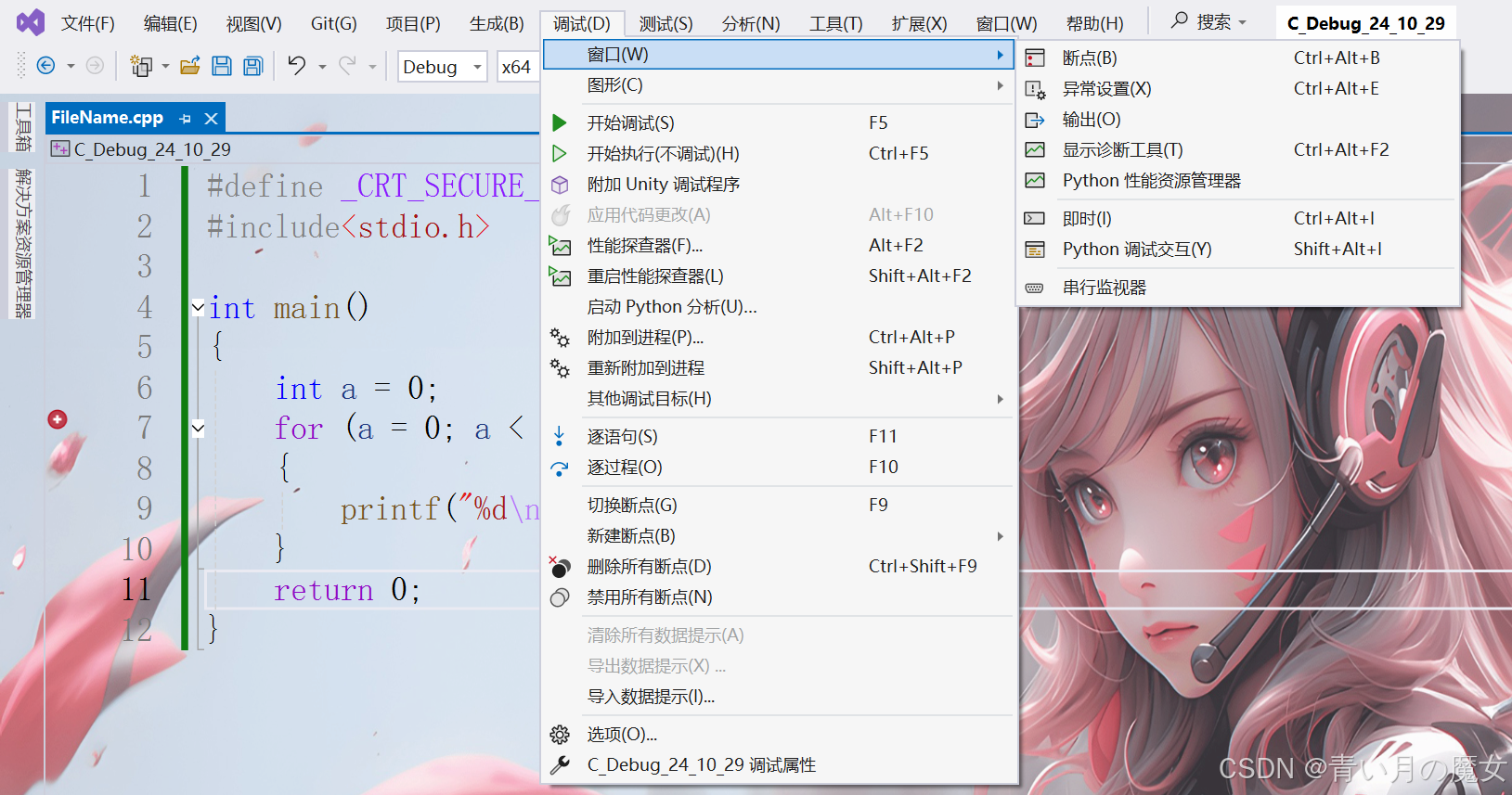Click the redo arrow icon
Image resolution: width=1512 pixels, height=795 pixels.
pyautogui.click(x=347, y=65)
